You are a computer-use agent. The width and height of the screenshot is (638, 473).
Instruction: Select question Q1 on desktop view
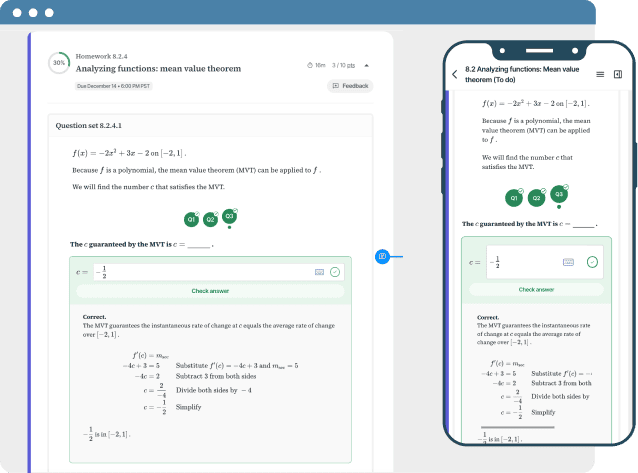(191, 219)
